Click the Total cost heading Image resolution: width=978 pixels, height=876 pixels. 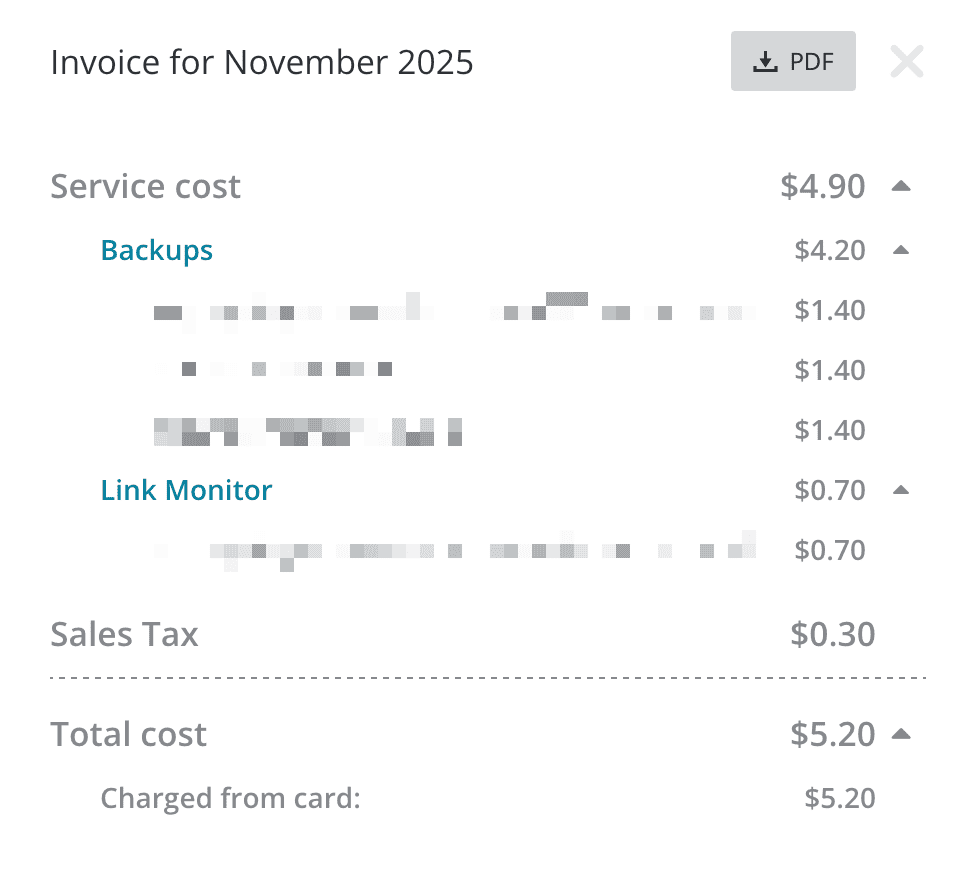[129, 735]
